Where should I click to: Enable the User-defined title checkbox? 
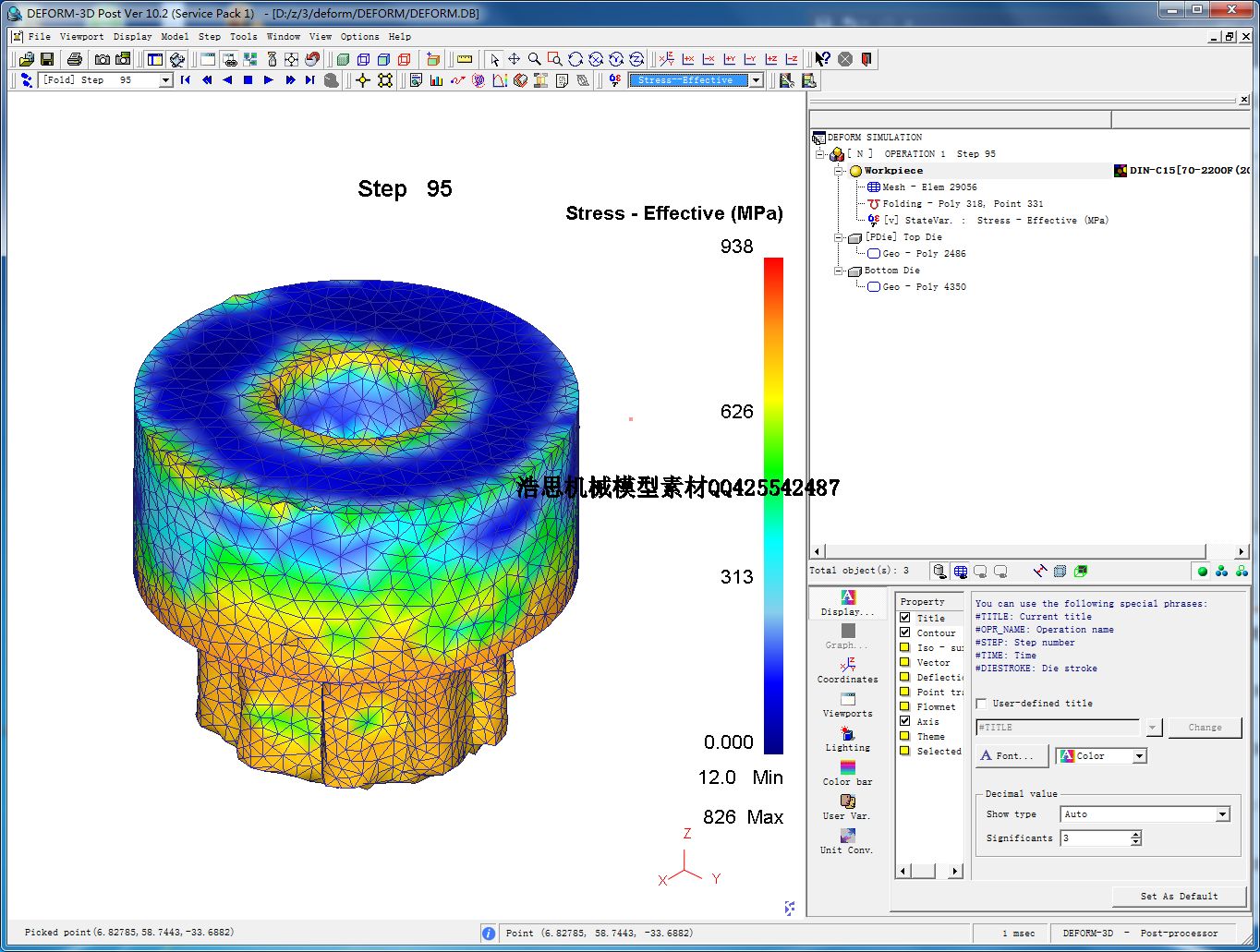point(982,704)
